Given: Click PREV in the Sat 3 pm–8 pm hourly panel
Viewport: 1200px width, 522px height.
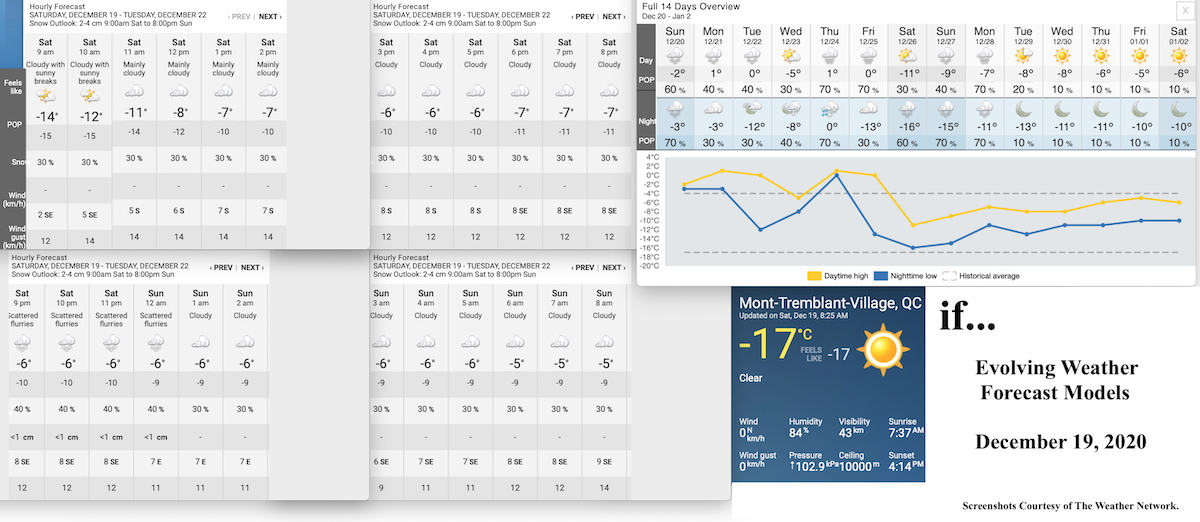Looking at the screenshot, I should pos(584,17).
